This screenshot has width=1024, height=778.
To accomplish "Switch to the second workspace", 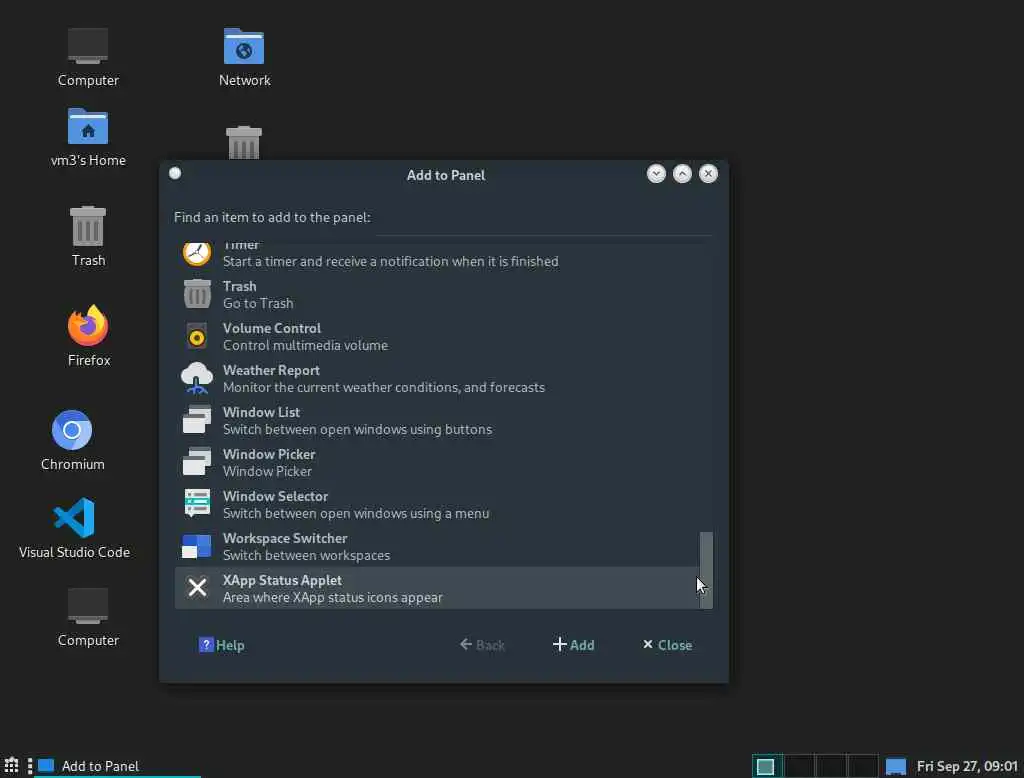I will (799, 766).
